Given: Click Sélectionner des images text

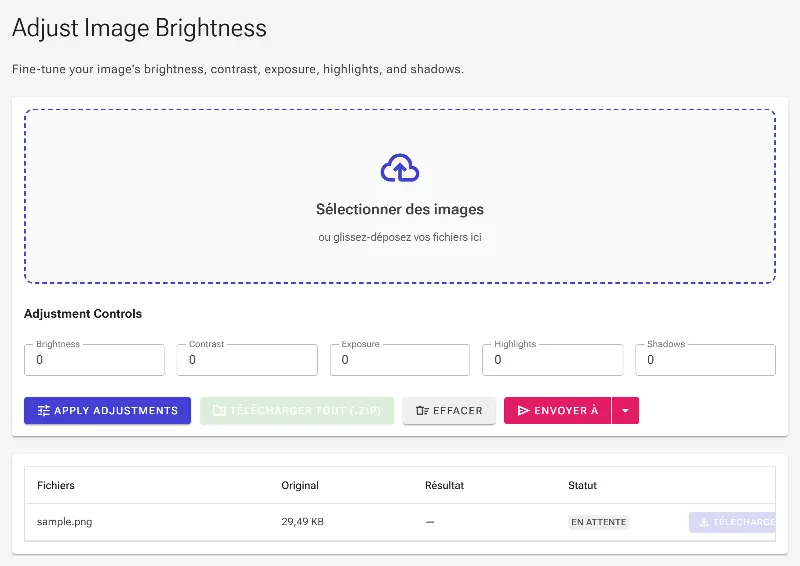Looking at the screenshot, I should click(400, 209).
